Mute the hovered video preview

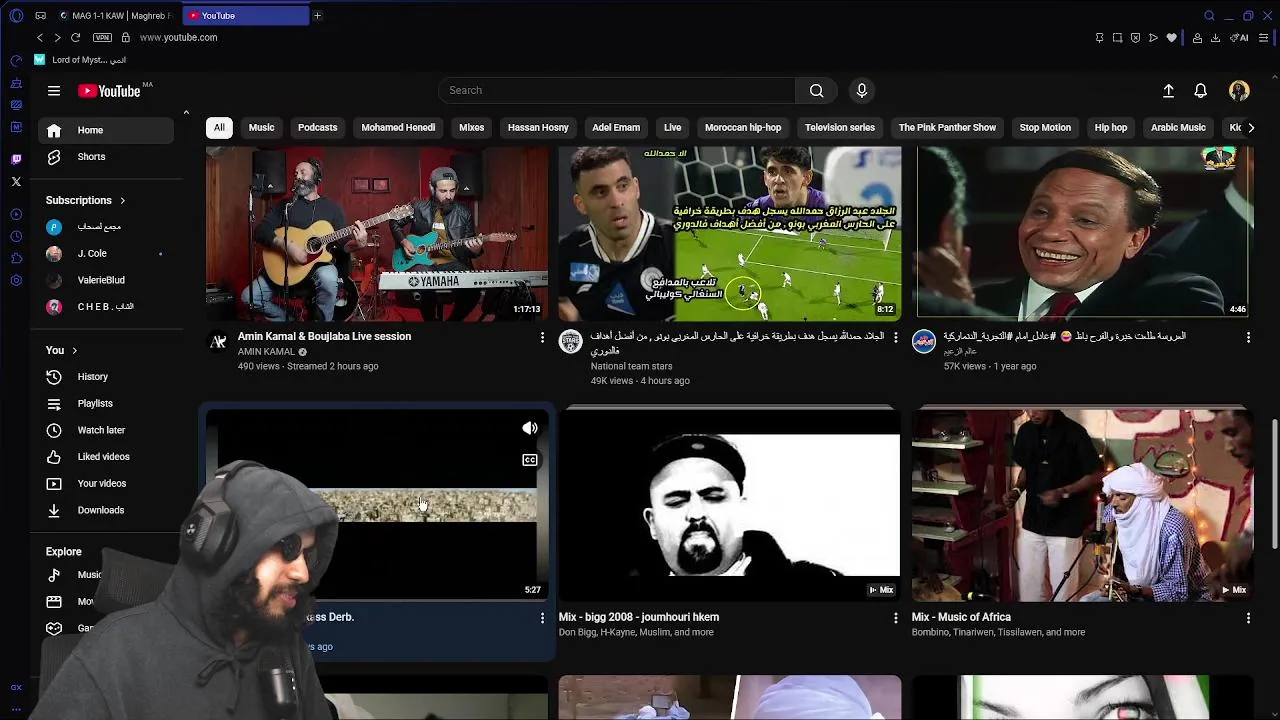pyautogui.click(x=530, y=428)
